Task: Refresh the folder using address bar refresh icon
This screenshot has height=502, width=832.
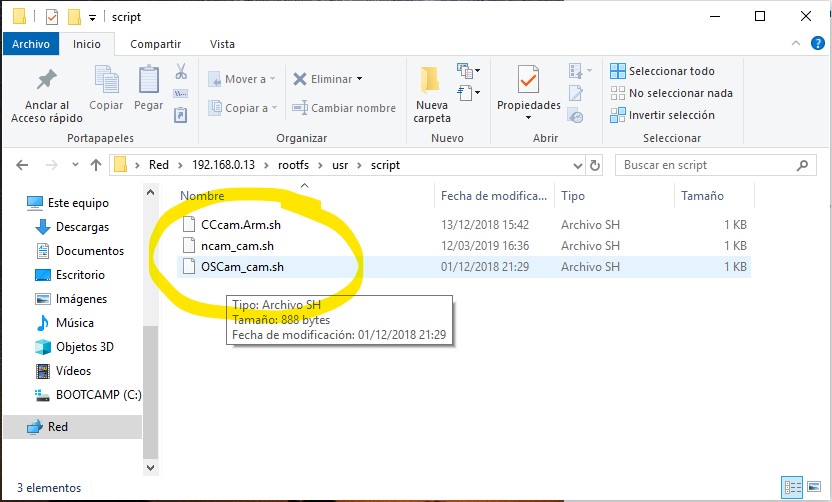Action: coord(595,165)
